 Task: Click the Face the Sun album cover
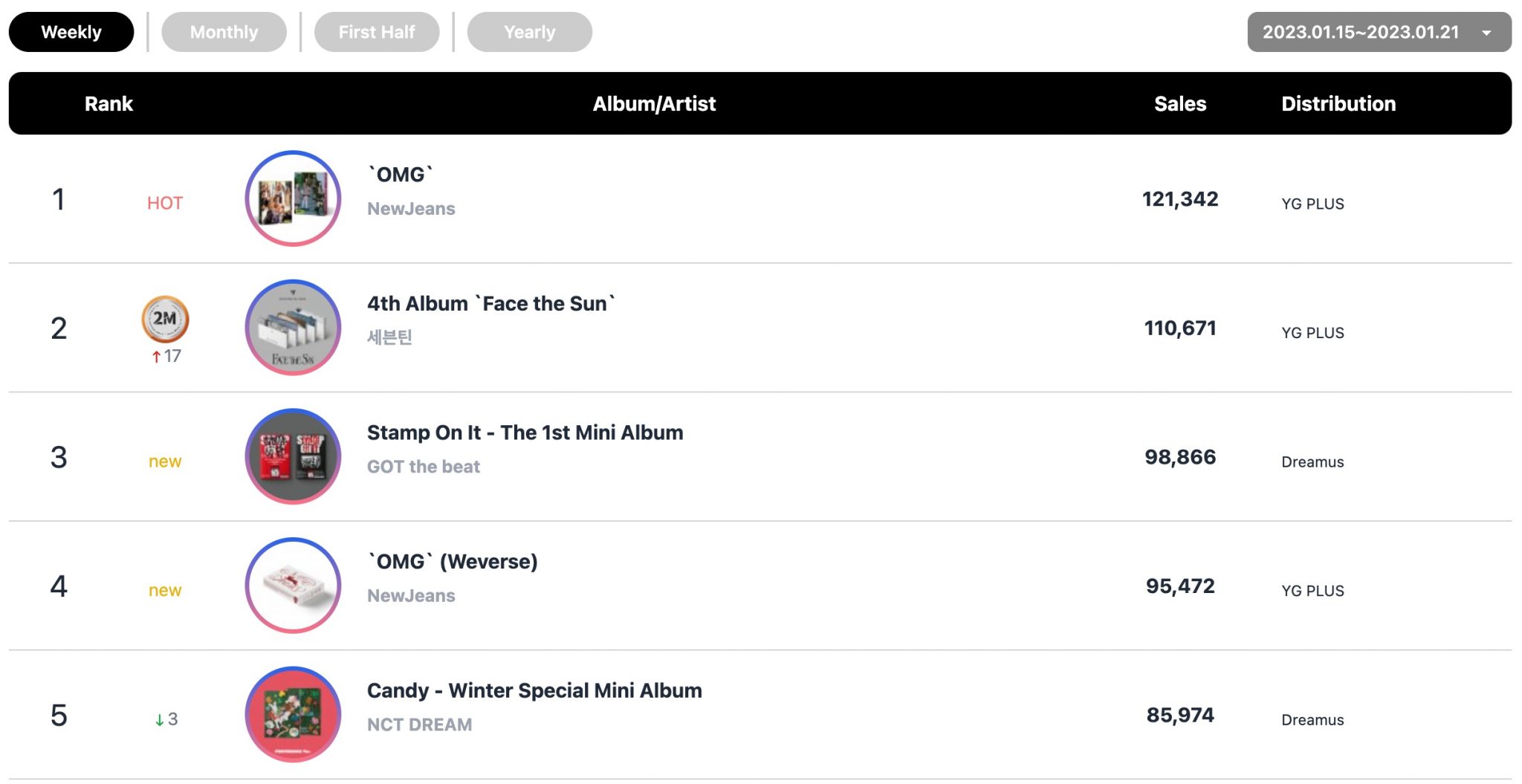point(292,327)
